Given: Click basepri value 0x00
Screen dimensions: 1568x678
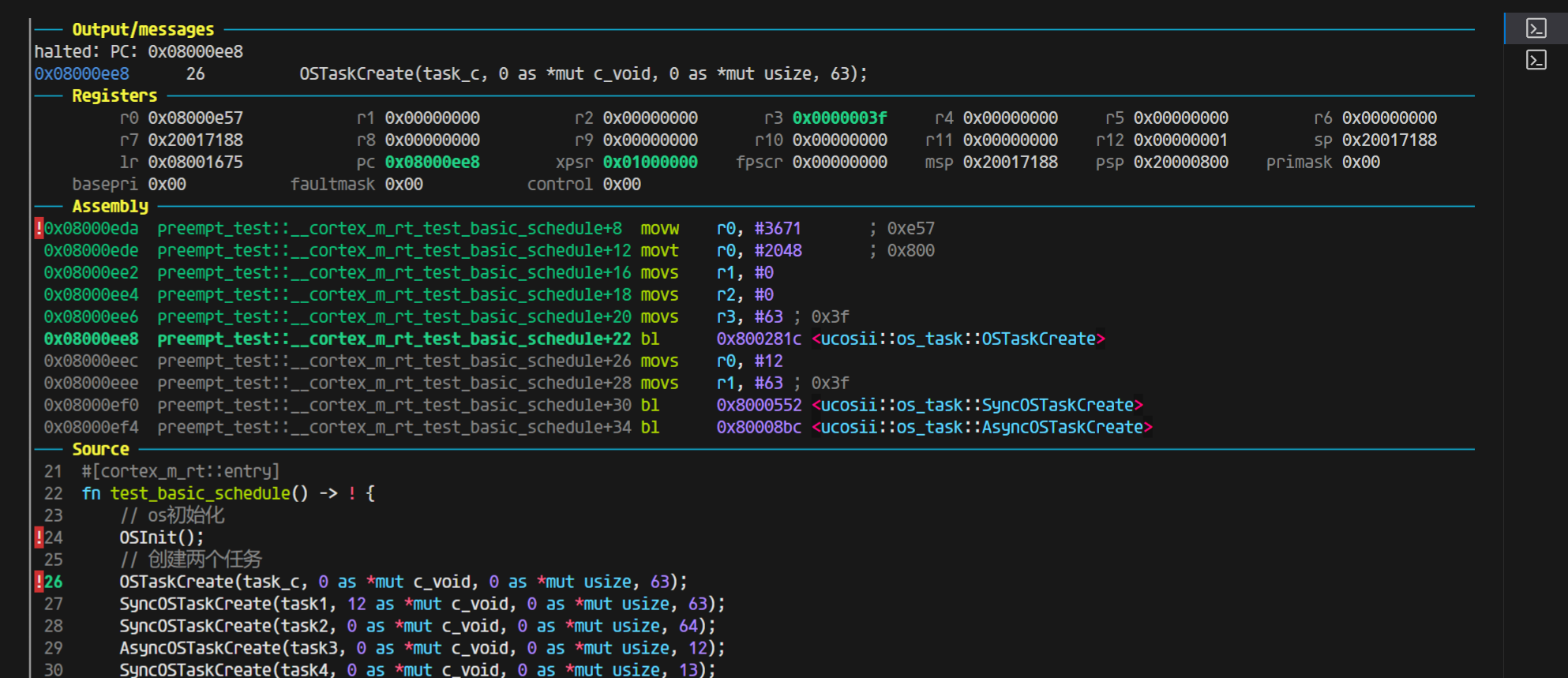Looking at the screenshot, I should (167, 184).
